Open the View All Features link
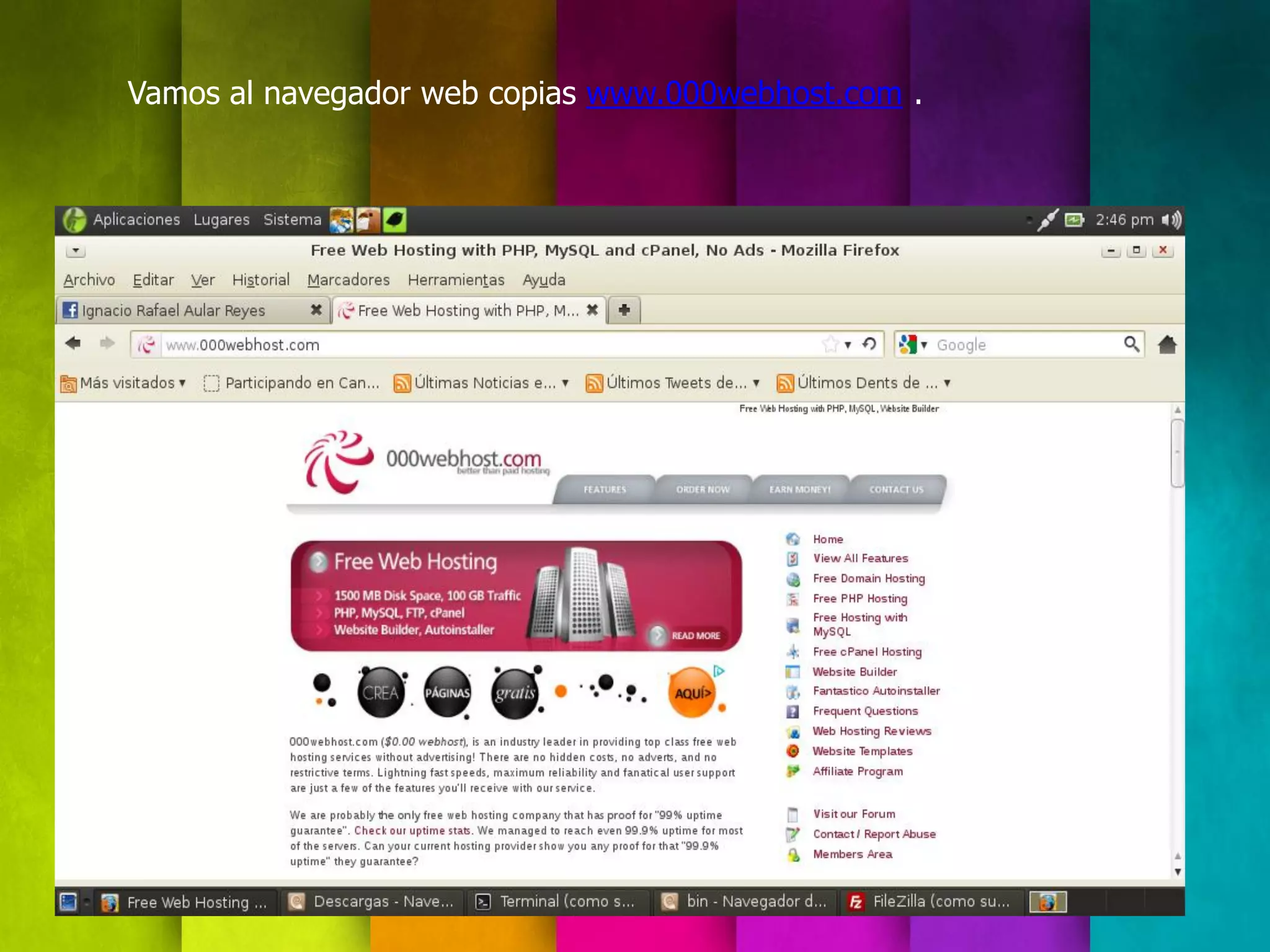The width and height of the screenshot is (1270, 952). pyautogui.click(x=861, y=558)
